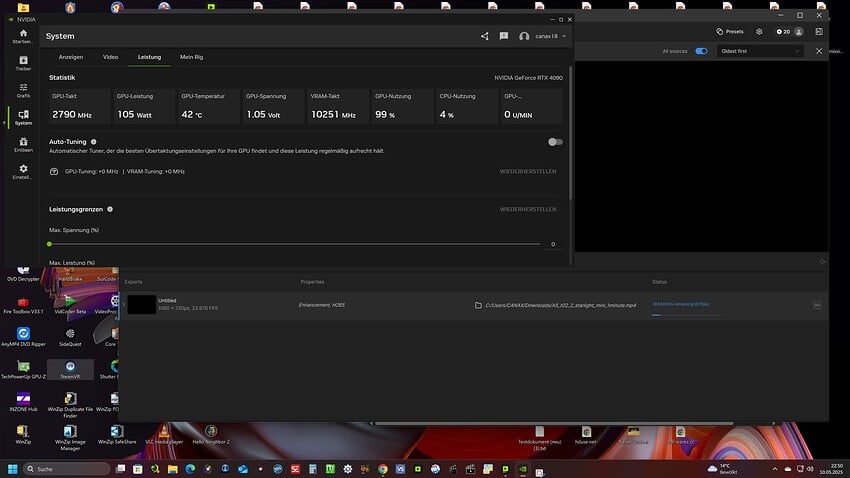Open WinZip Duplicate File Finder shortcut

[70, 404]
